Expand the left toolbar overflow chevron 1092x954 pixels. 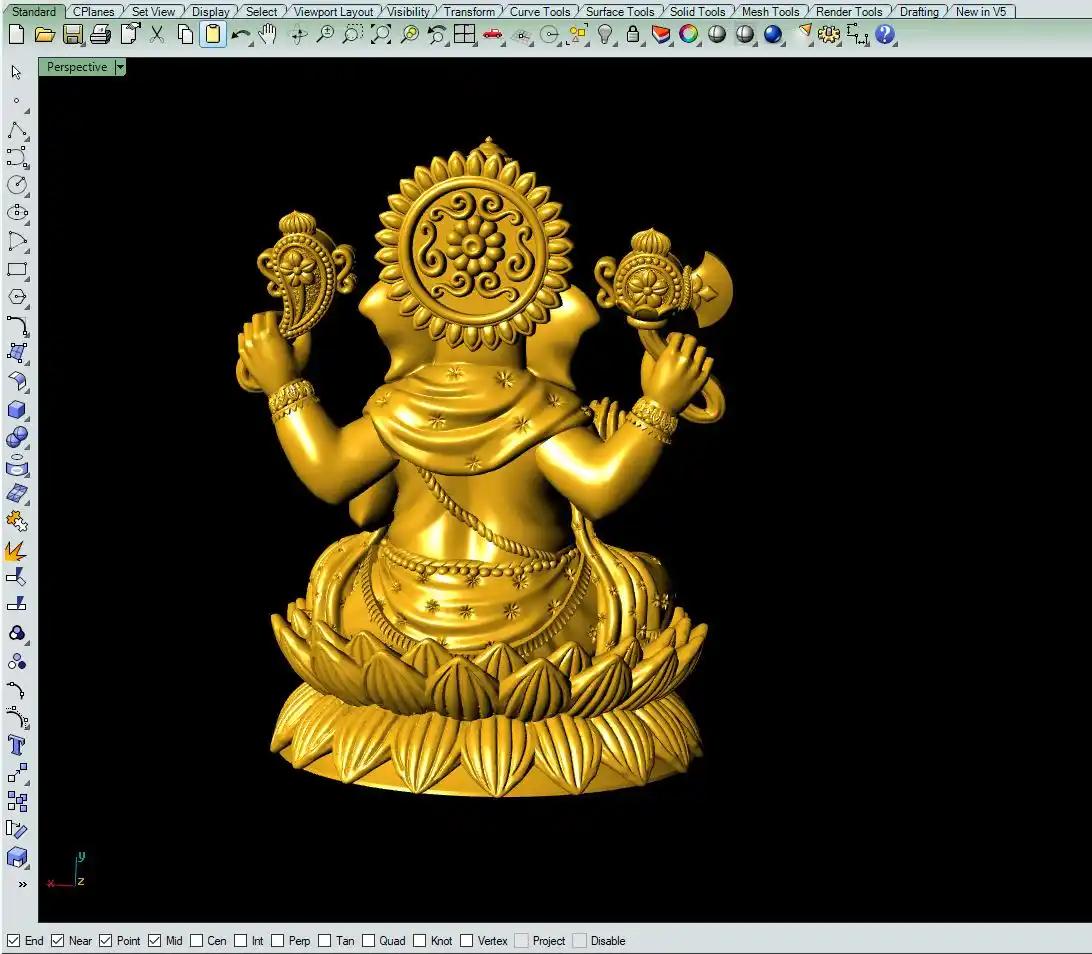pos(22,884)
